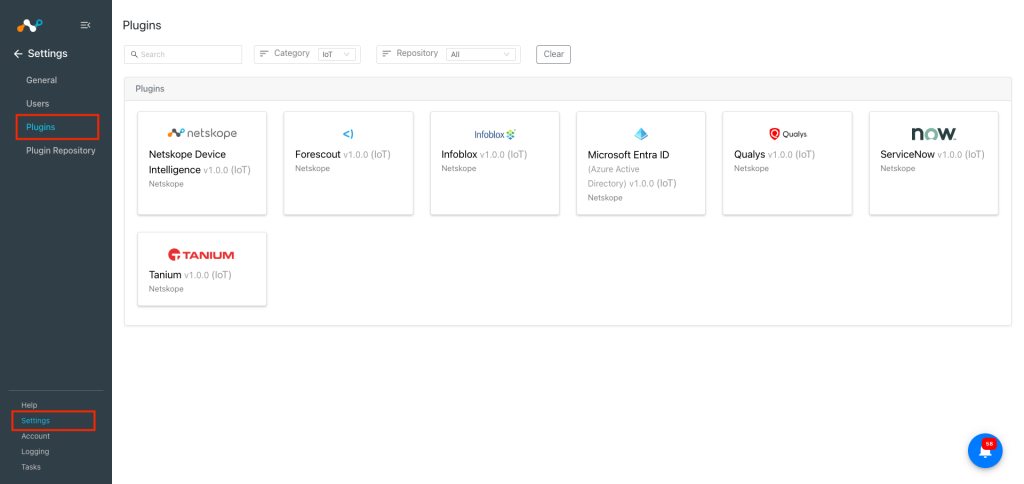Click '(Azure Active Directory) v1.0.0 (IoT)' text

[x=632, y=176]
